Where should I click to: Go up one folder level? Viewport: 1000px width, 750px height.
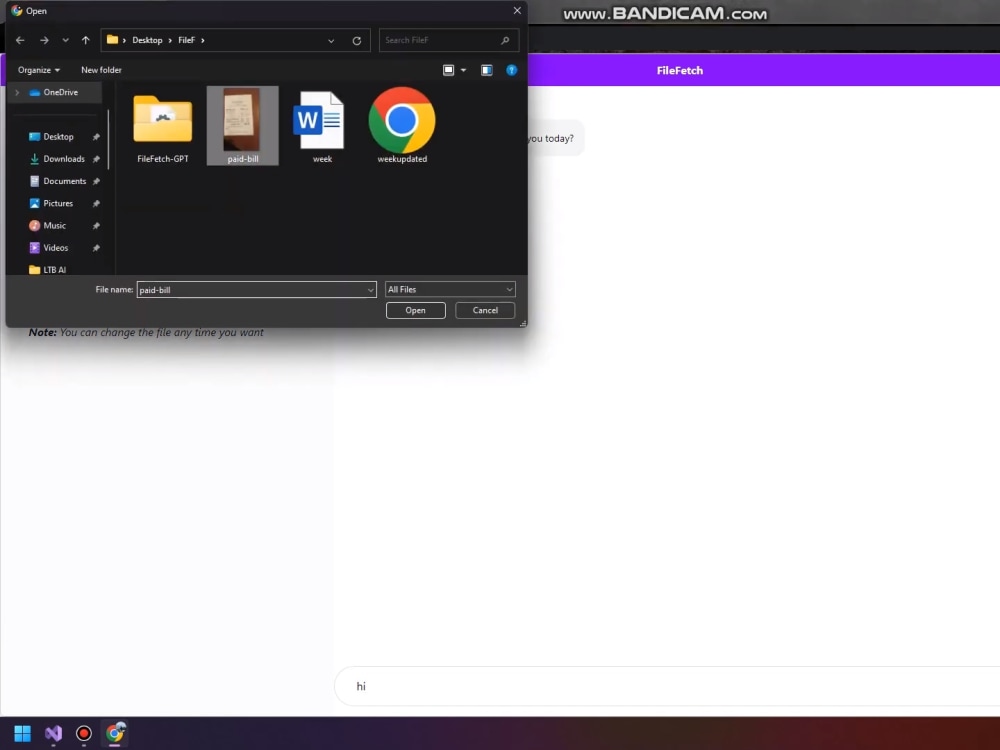pos(85,40)
